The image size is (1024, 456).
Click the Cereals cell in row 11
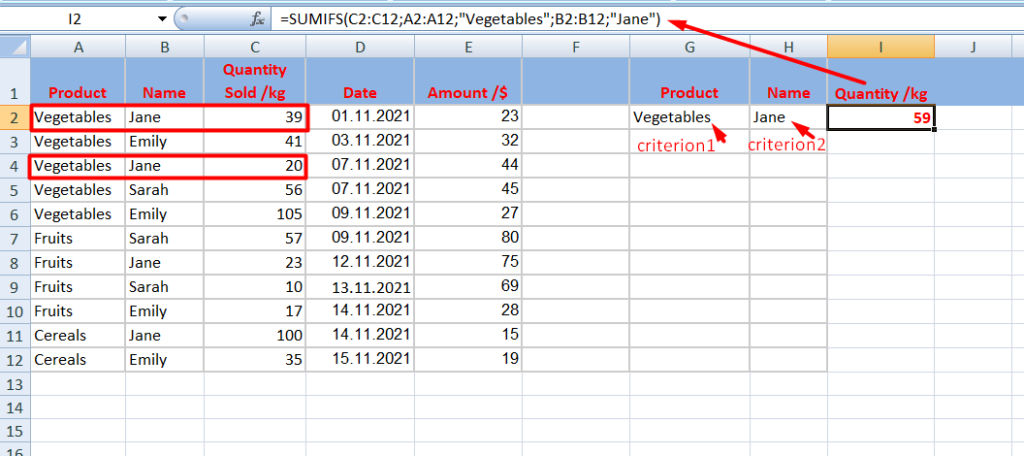pos(78,335)
